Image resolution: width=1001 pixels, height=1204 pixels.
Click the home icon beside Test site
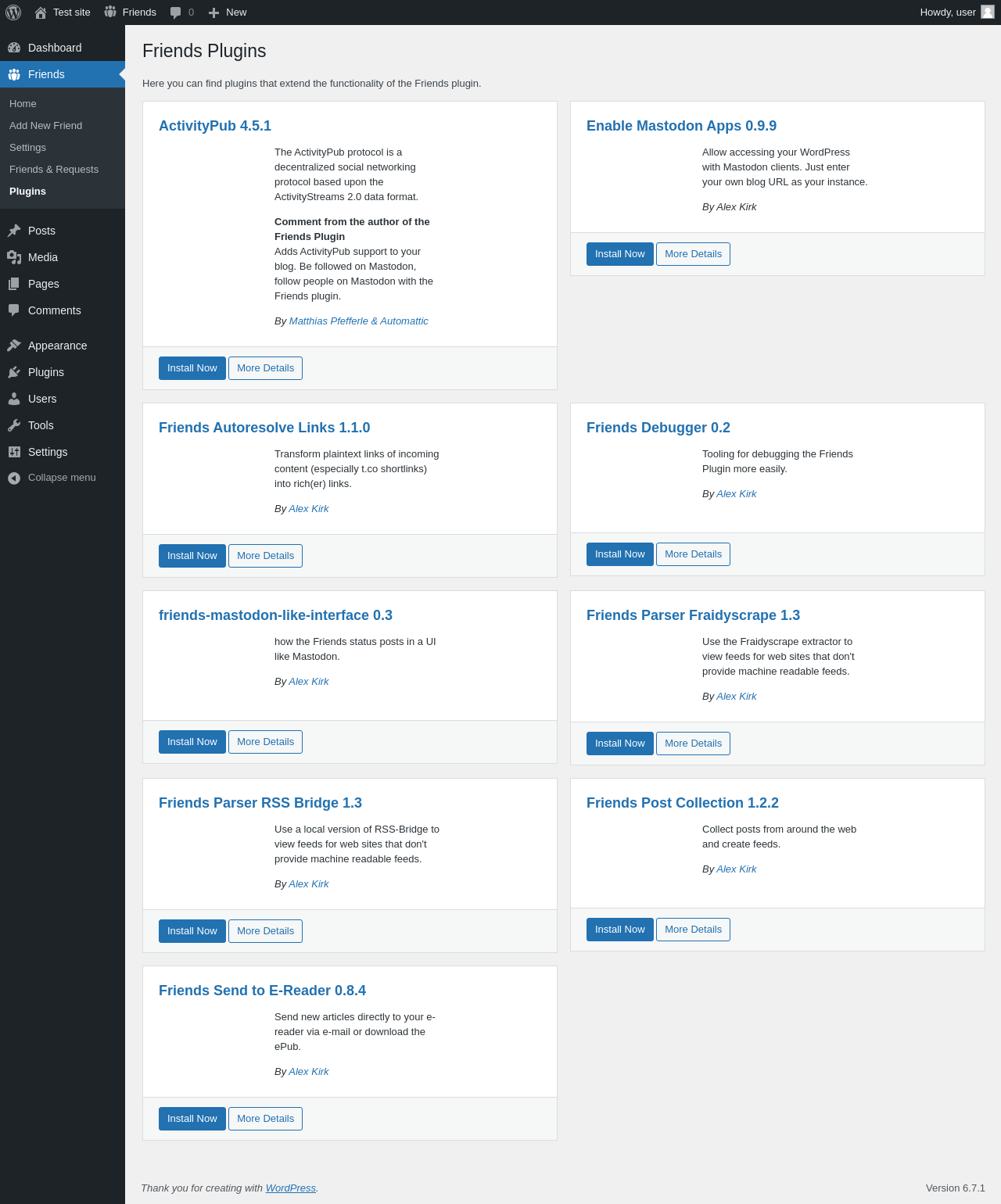coord(41,13)
